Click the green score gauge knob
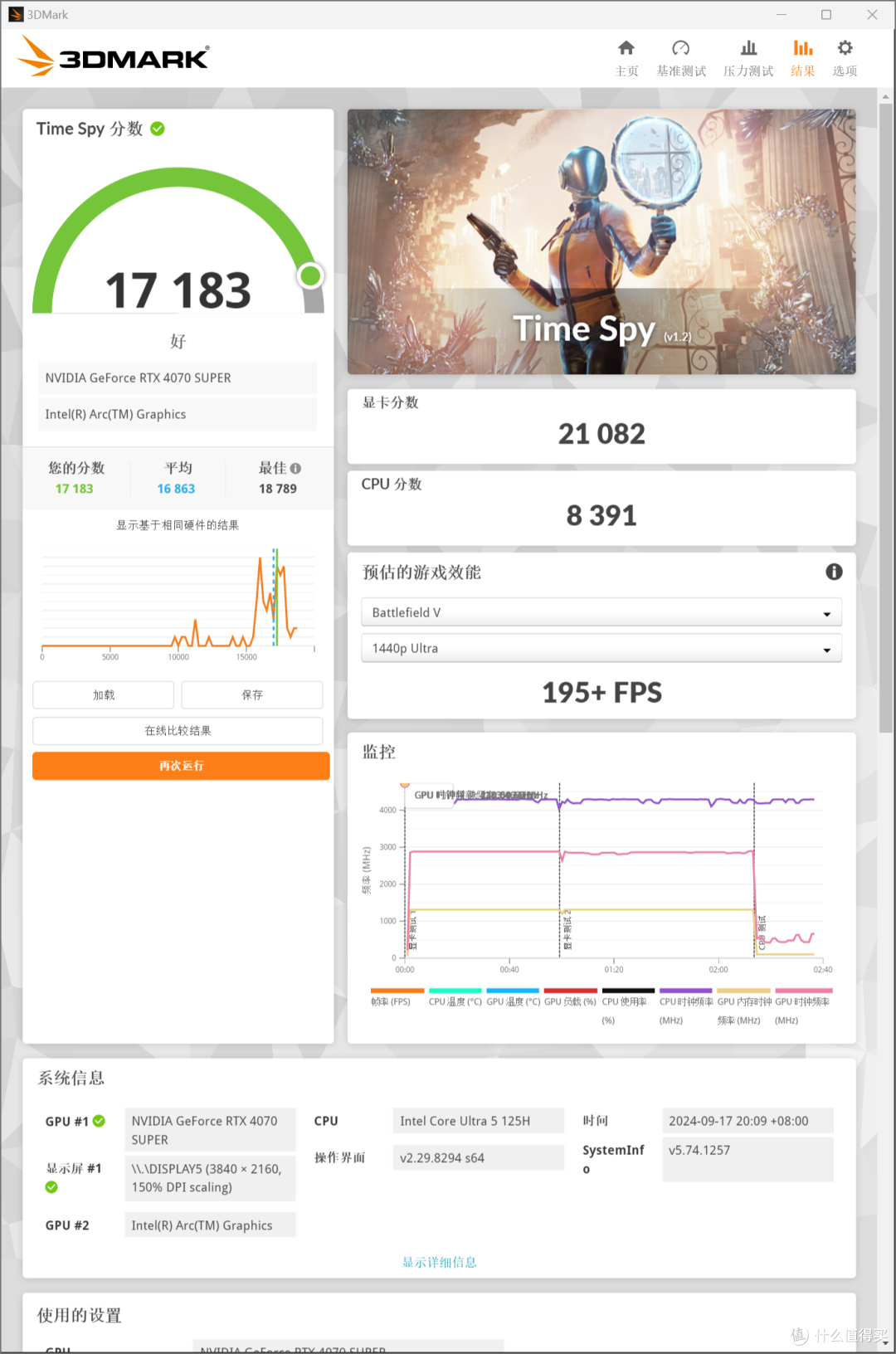896x1354 pixels. coord(310,275)
